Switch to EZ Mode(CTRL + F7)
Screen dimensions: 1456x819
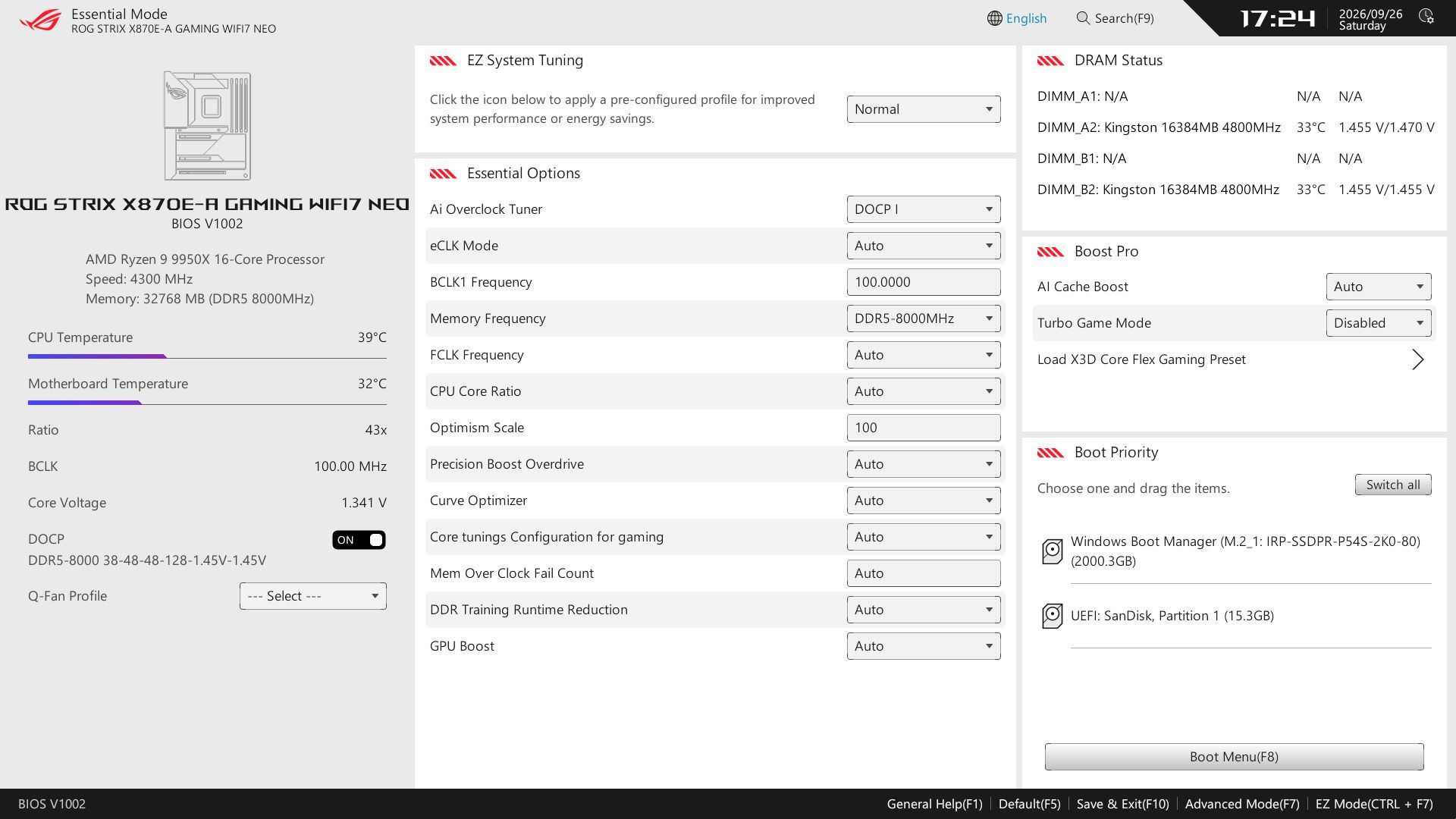click(1374, 804)
